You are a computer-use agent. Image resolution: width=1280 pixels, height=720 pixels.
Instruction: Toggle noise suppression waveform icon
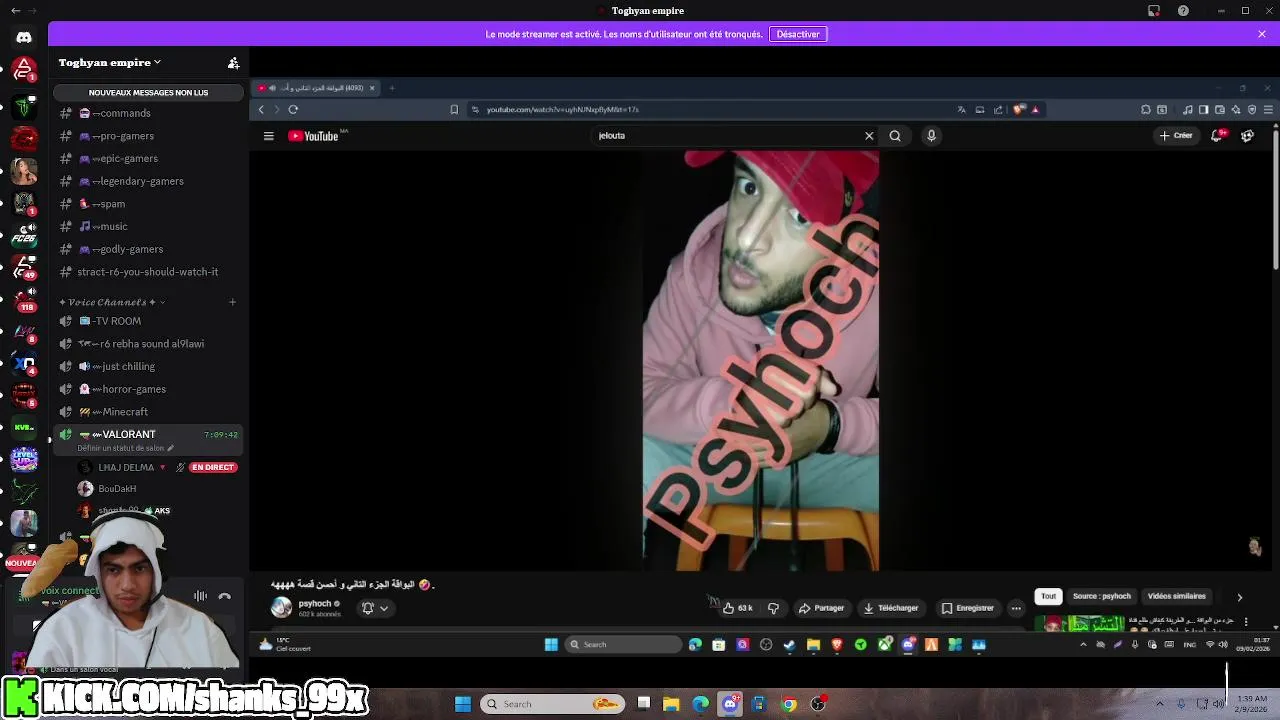pyautogui.click(x=201, y=596)
